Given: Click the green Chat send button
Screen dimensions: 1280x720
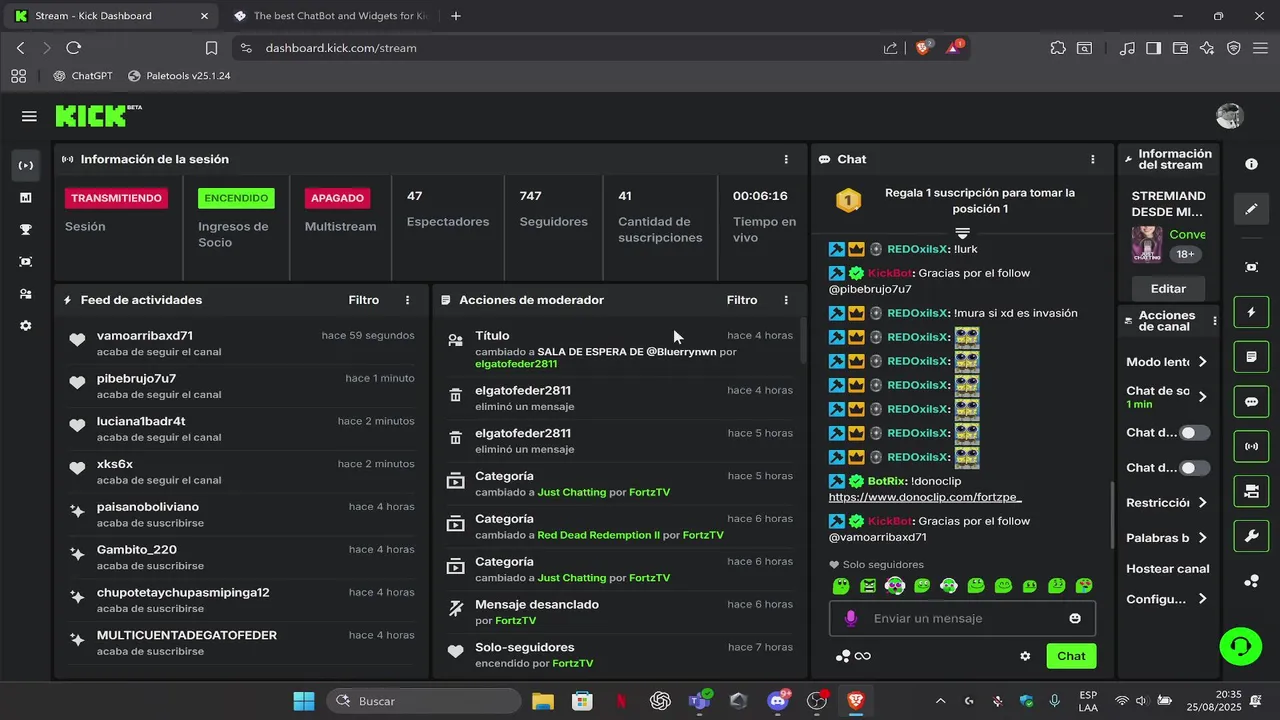Looking at the screenshot, I should pos(1071,656).
